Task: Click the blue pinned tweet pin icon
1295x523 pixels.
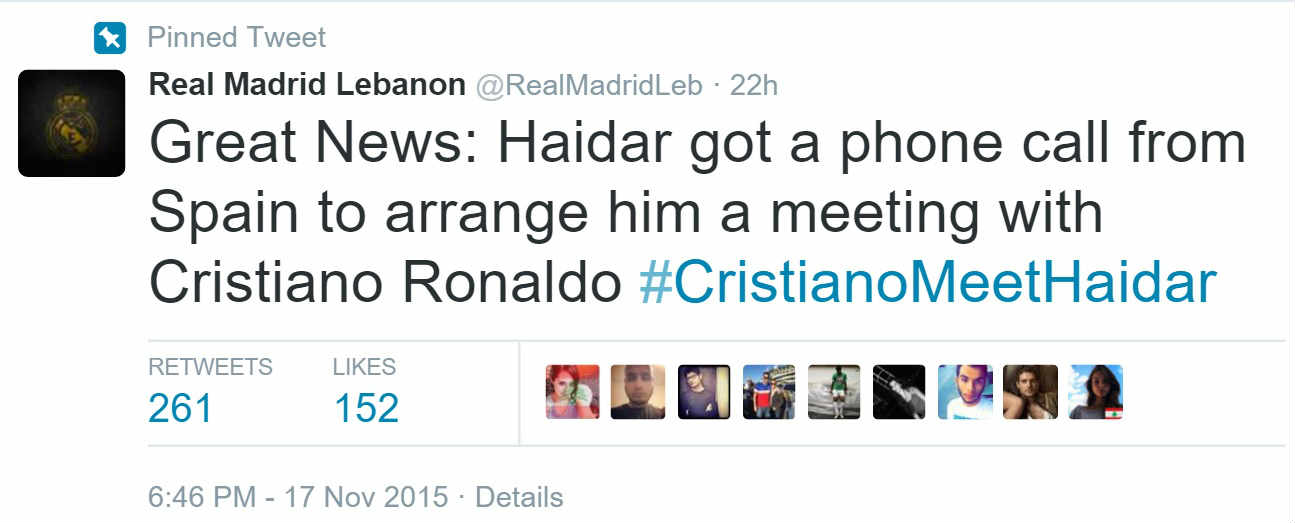Action: click(108, 39)
